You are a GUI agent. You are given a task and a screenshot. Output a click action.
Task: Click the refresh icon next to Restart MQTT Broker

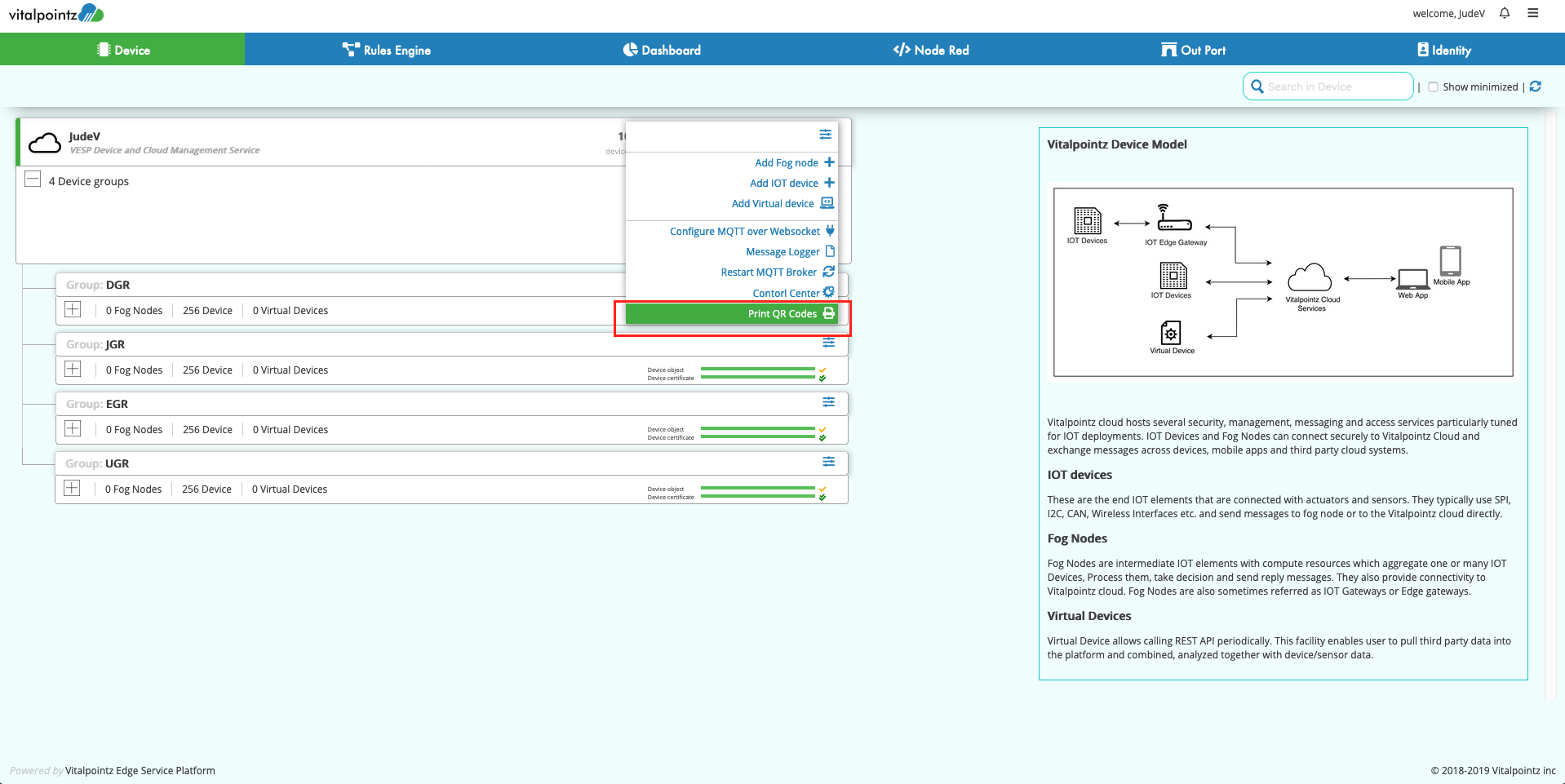point(829,272)
